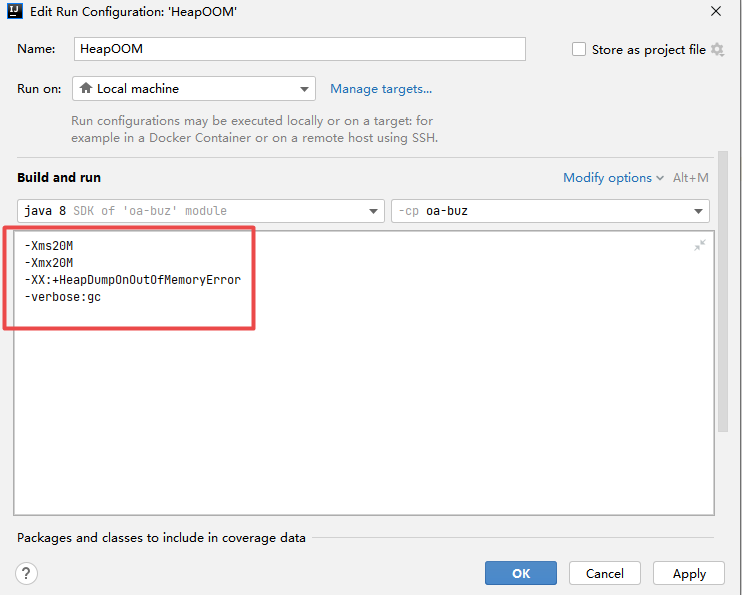Viewport: 742px width, 595px height.
Task: Click the Name field containing HeapOOM
Action: click(300, 49)
